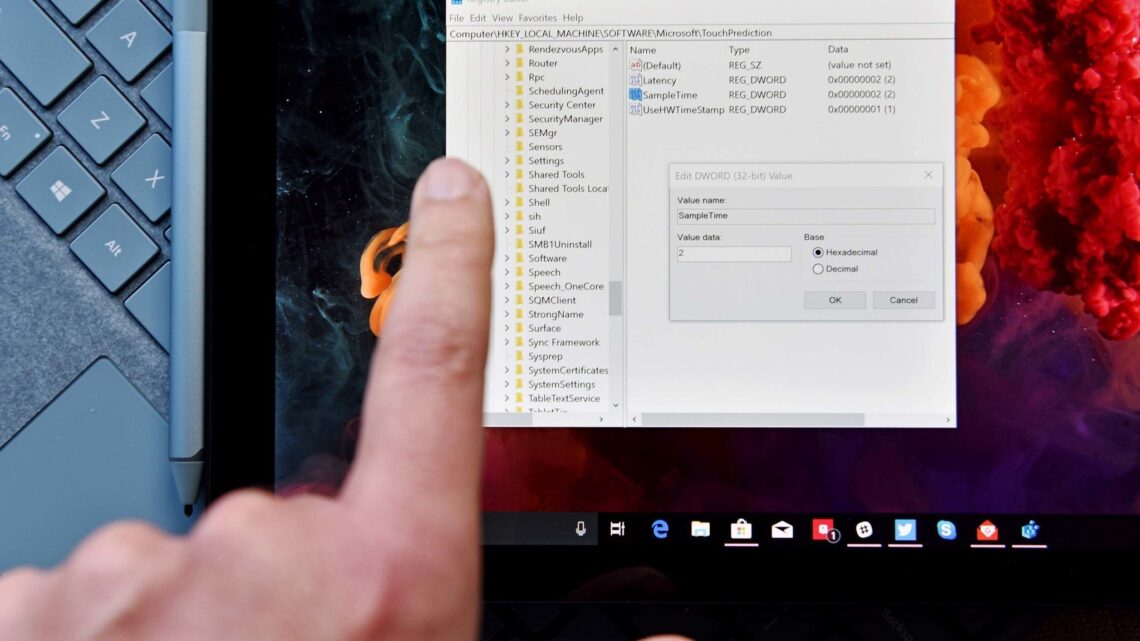Select the TableTextService tree key

pyautogui.click(x=564, y=398)
